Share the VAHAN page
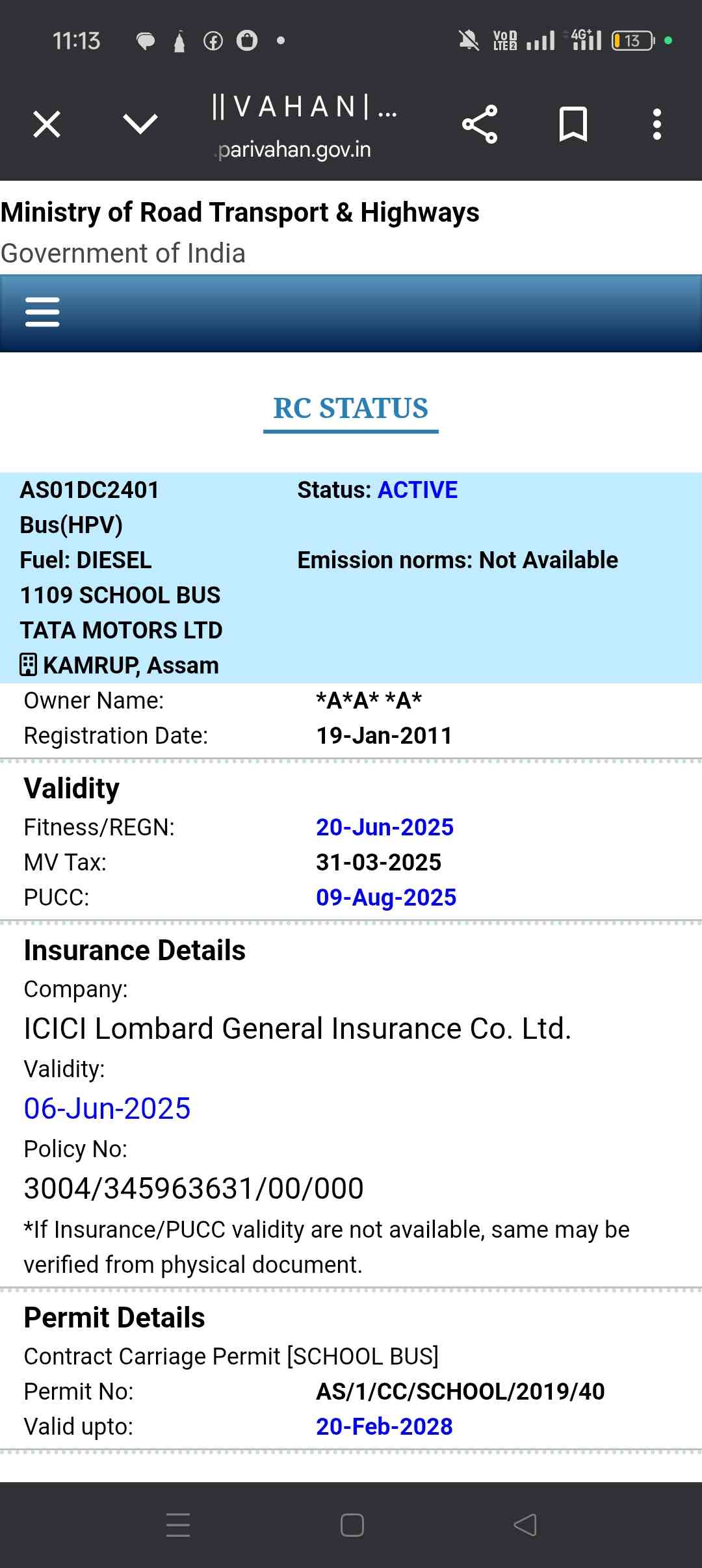The width and height of the screenshot is (702, 1568). point(480,124)
